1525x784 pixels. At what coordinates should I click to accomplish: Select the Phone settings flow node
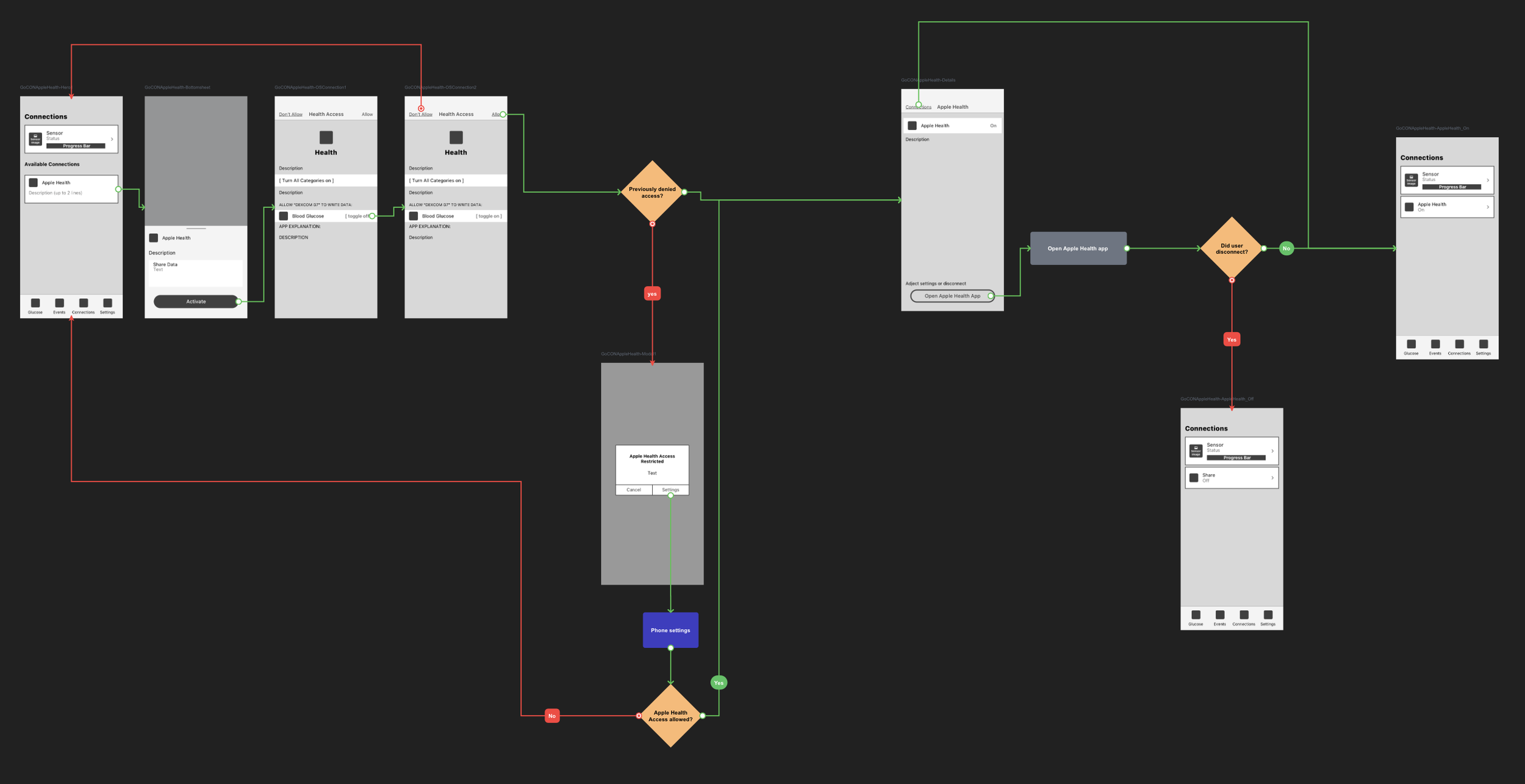click(x=670, y=630)
